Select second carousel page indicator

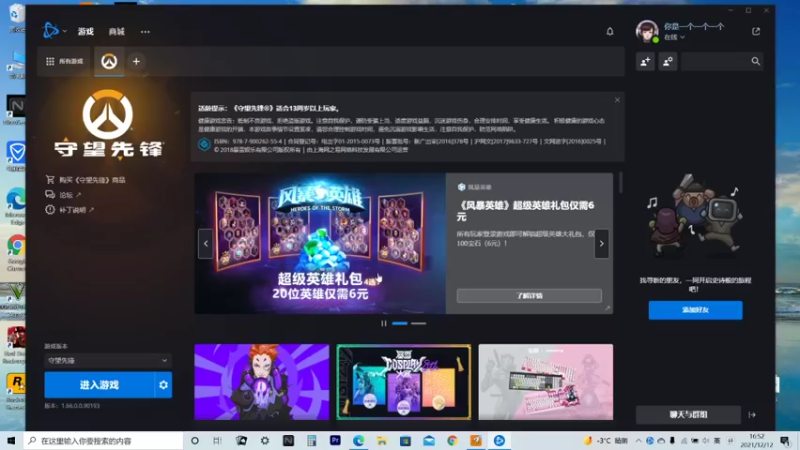(418, 323)
